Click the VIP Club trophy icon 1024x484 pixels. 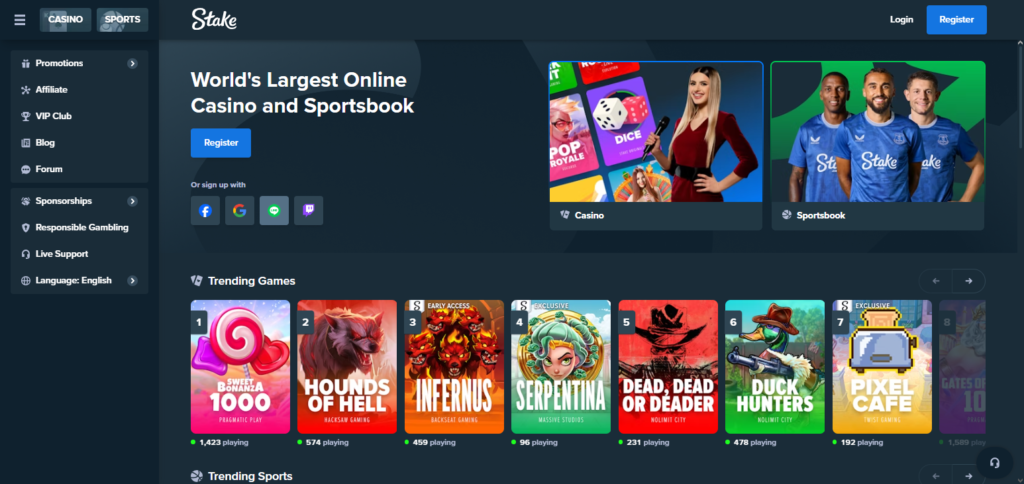pyautogui.click(x=25, y=116)
